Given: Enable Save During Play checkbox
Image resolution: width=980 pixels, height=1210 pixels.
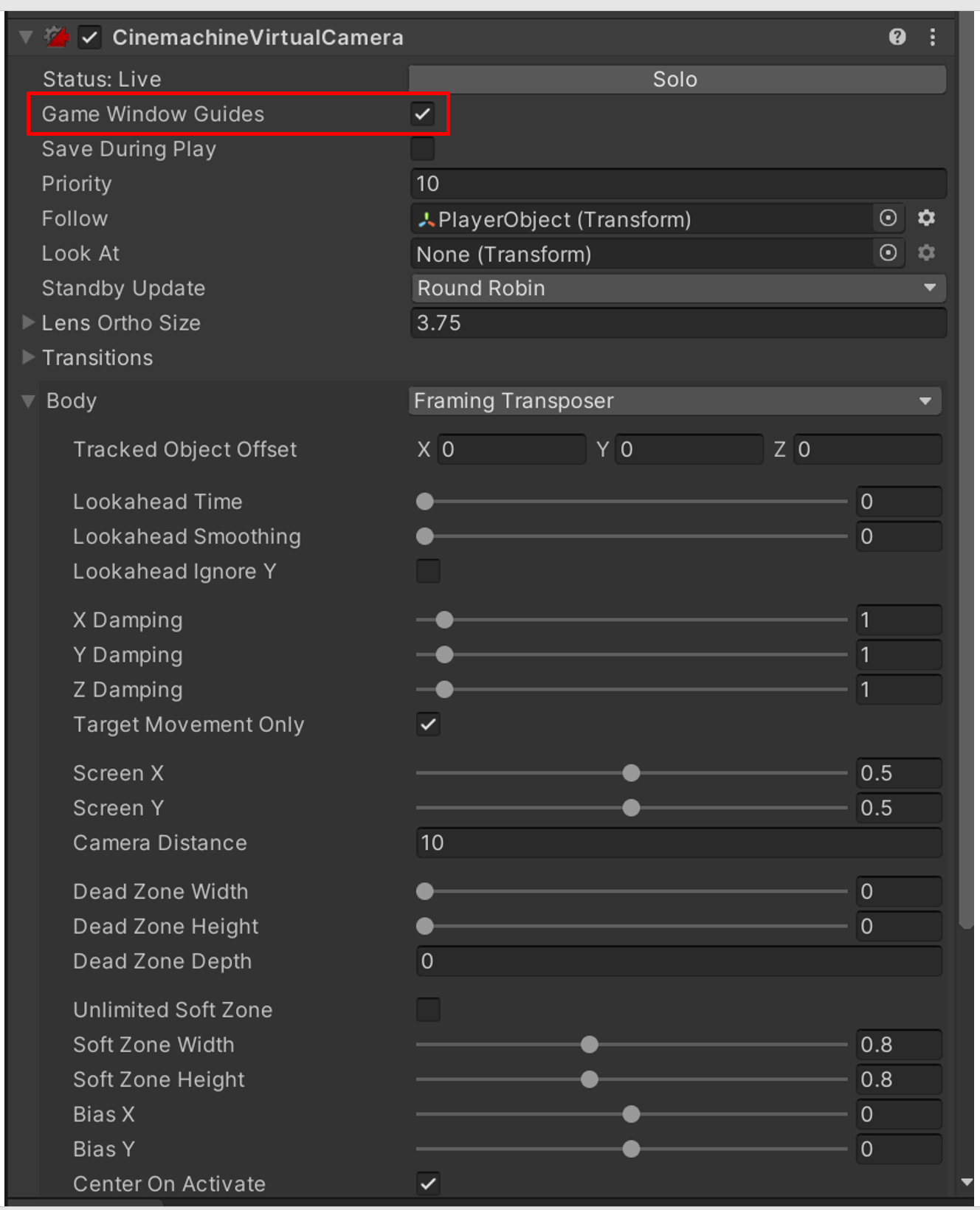Looking at the screenshot, I should click(x=423, y=149).
